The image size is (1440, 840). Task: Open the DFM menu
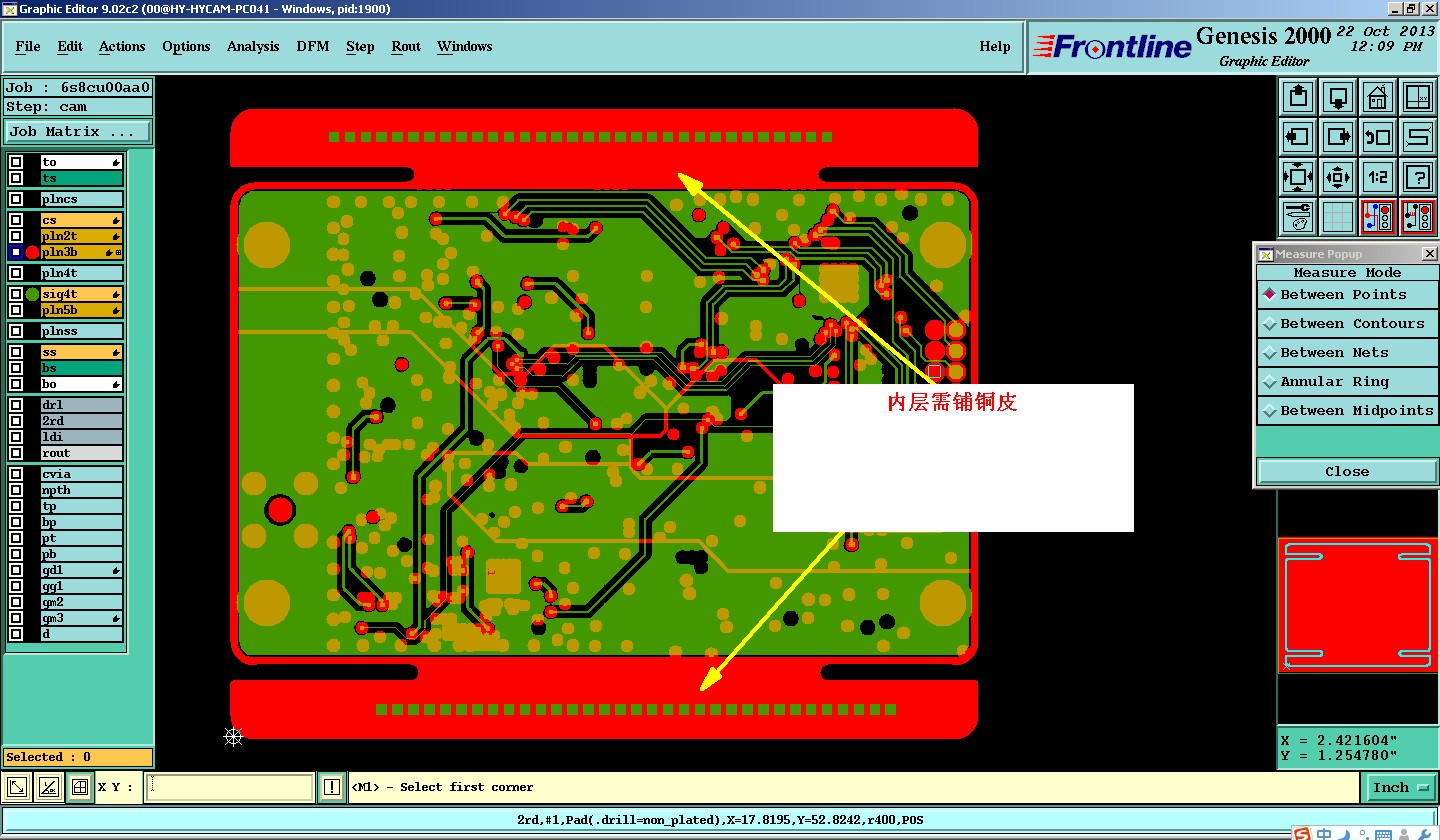313,47
